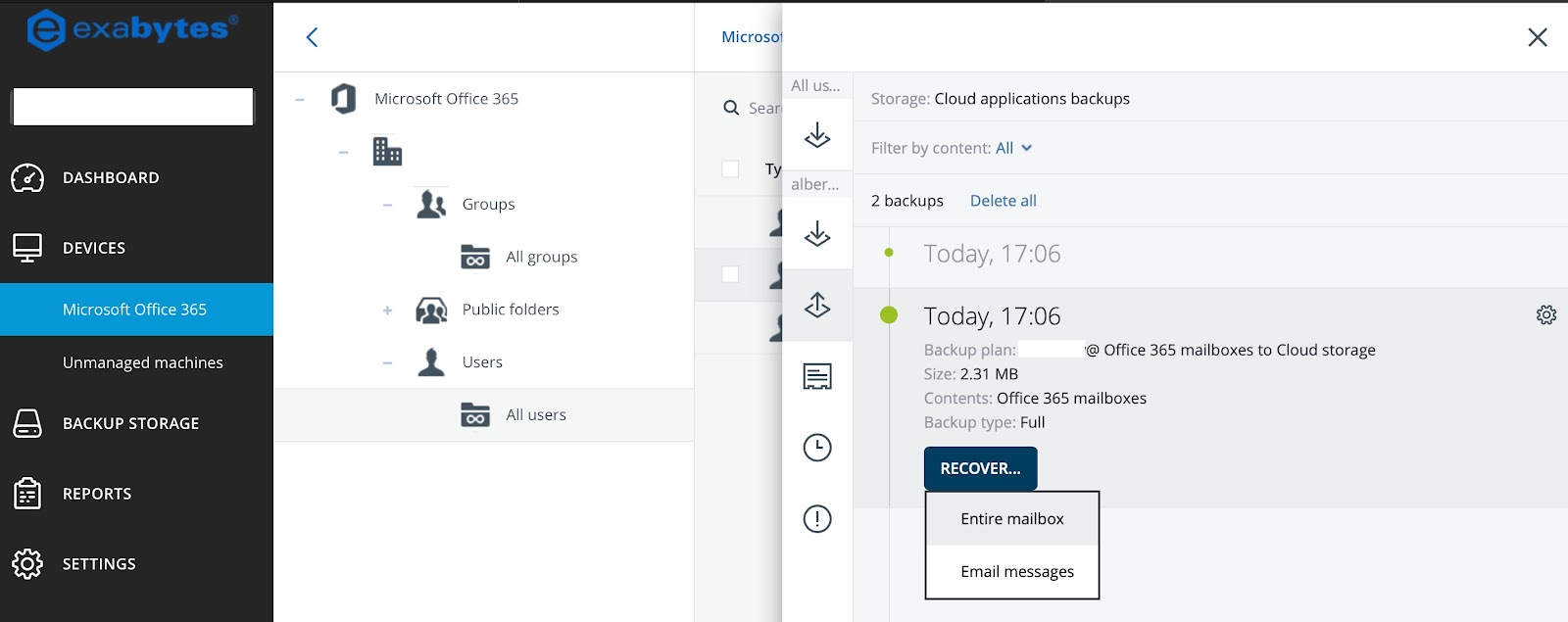Collapse the organization tree node

pos(343,153)
